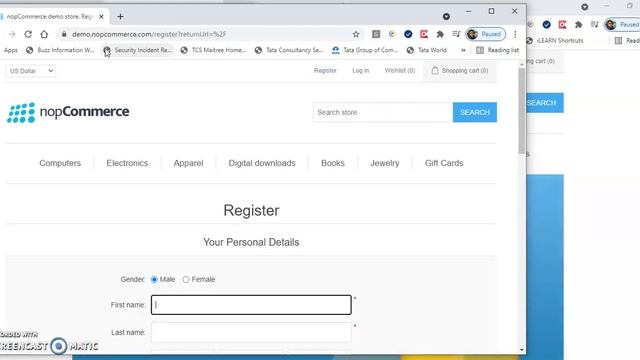
Task: Select the Male gender radio button
Action: pyautogui.click(x=154, y=280)
